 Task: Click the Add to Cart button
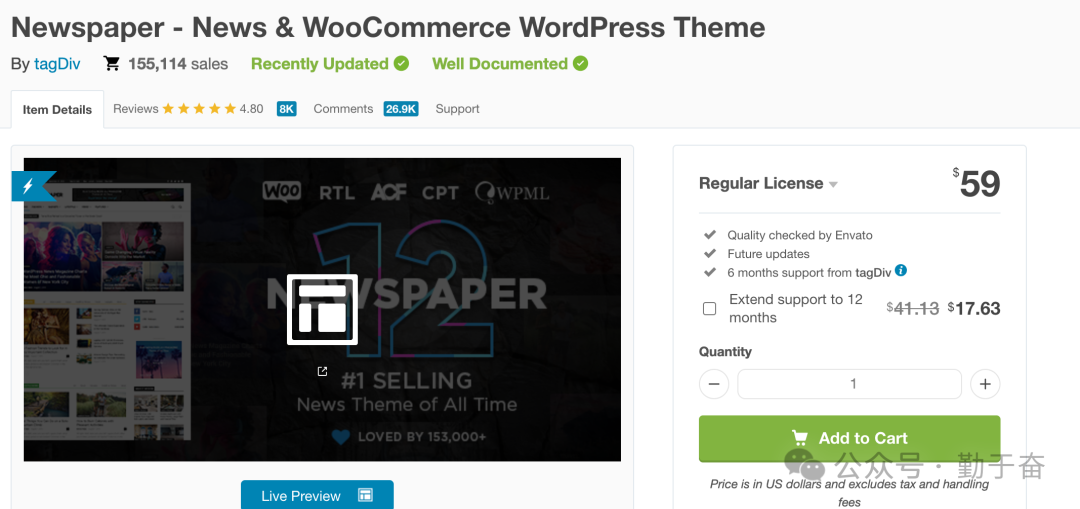pos(849,438)
